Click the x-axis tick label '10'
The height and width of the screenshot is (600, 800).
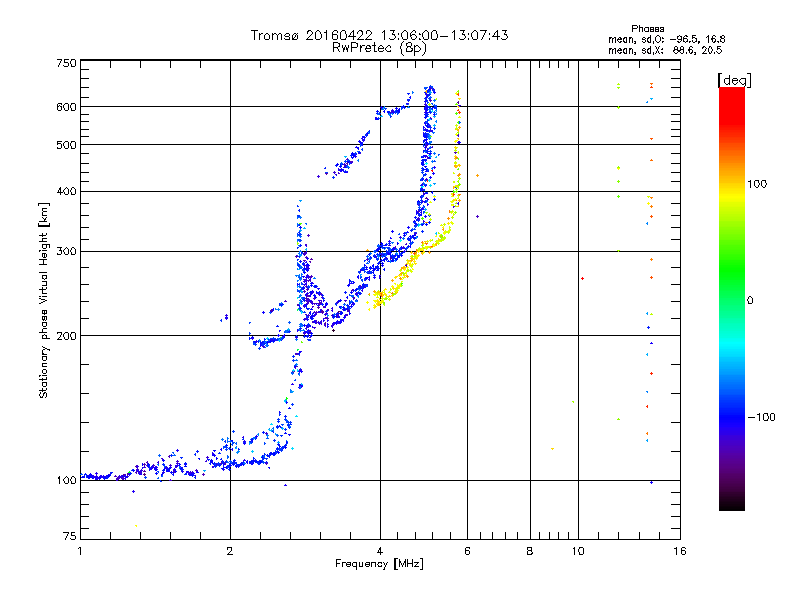[x=578, y=551]
